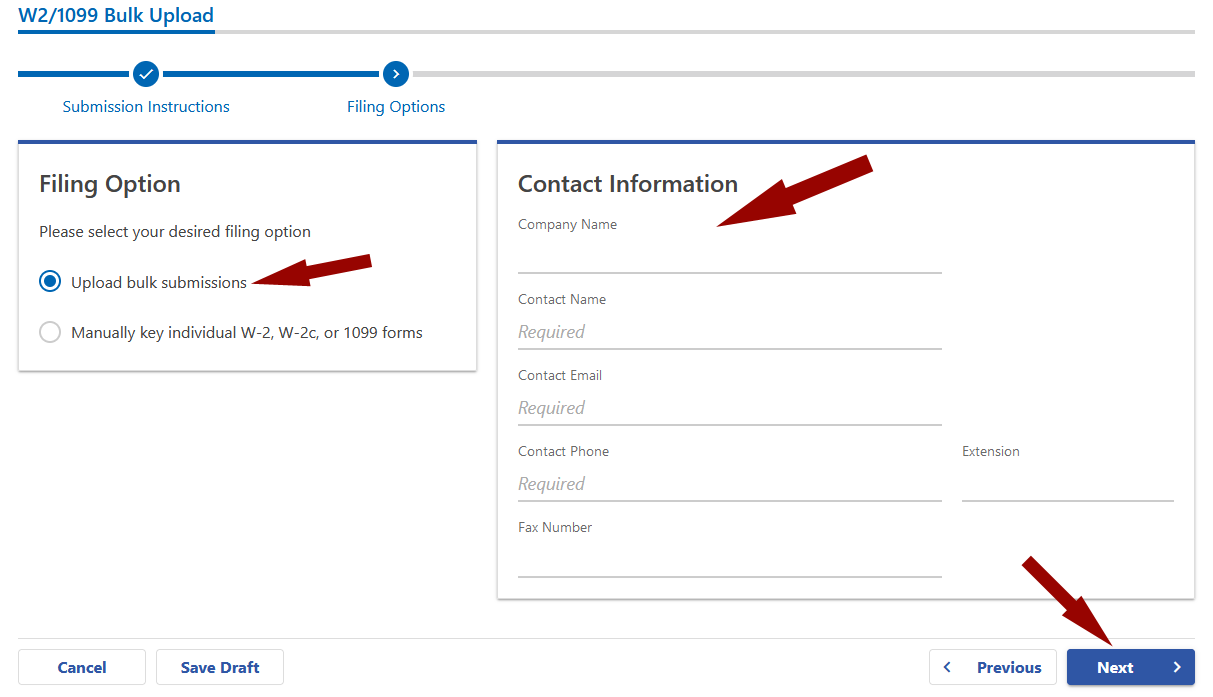
Task: Cancel the bulk upload submission
Action: point(81,667)
